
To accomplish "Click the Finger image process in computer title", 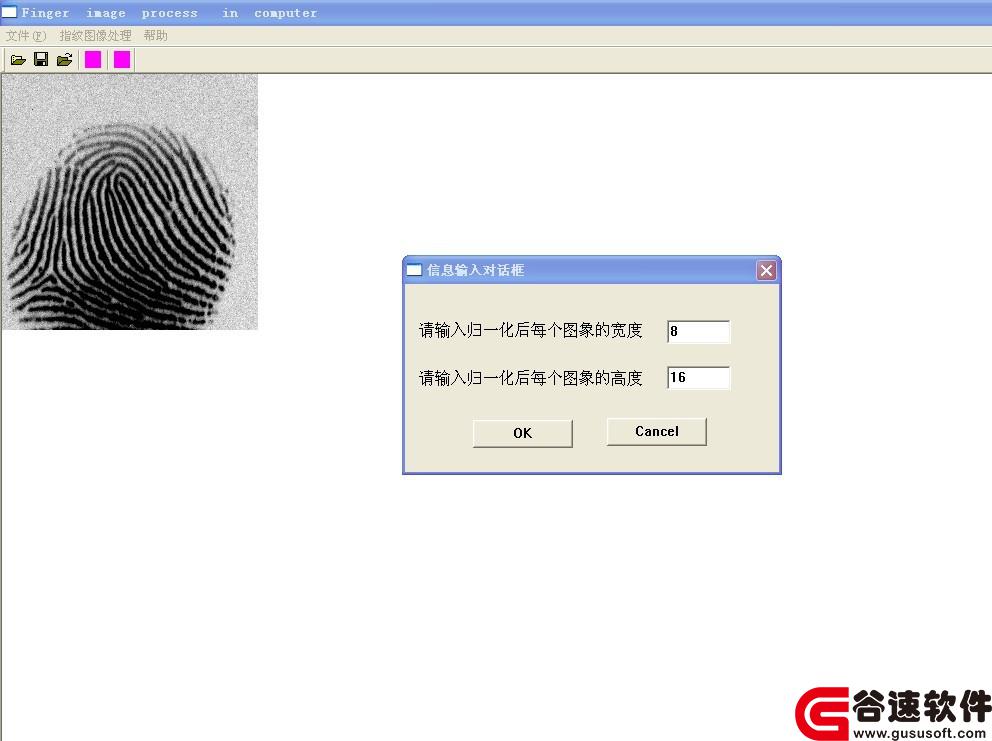I will [x=169, y=13].
